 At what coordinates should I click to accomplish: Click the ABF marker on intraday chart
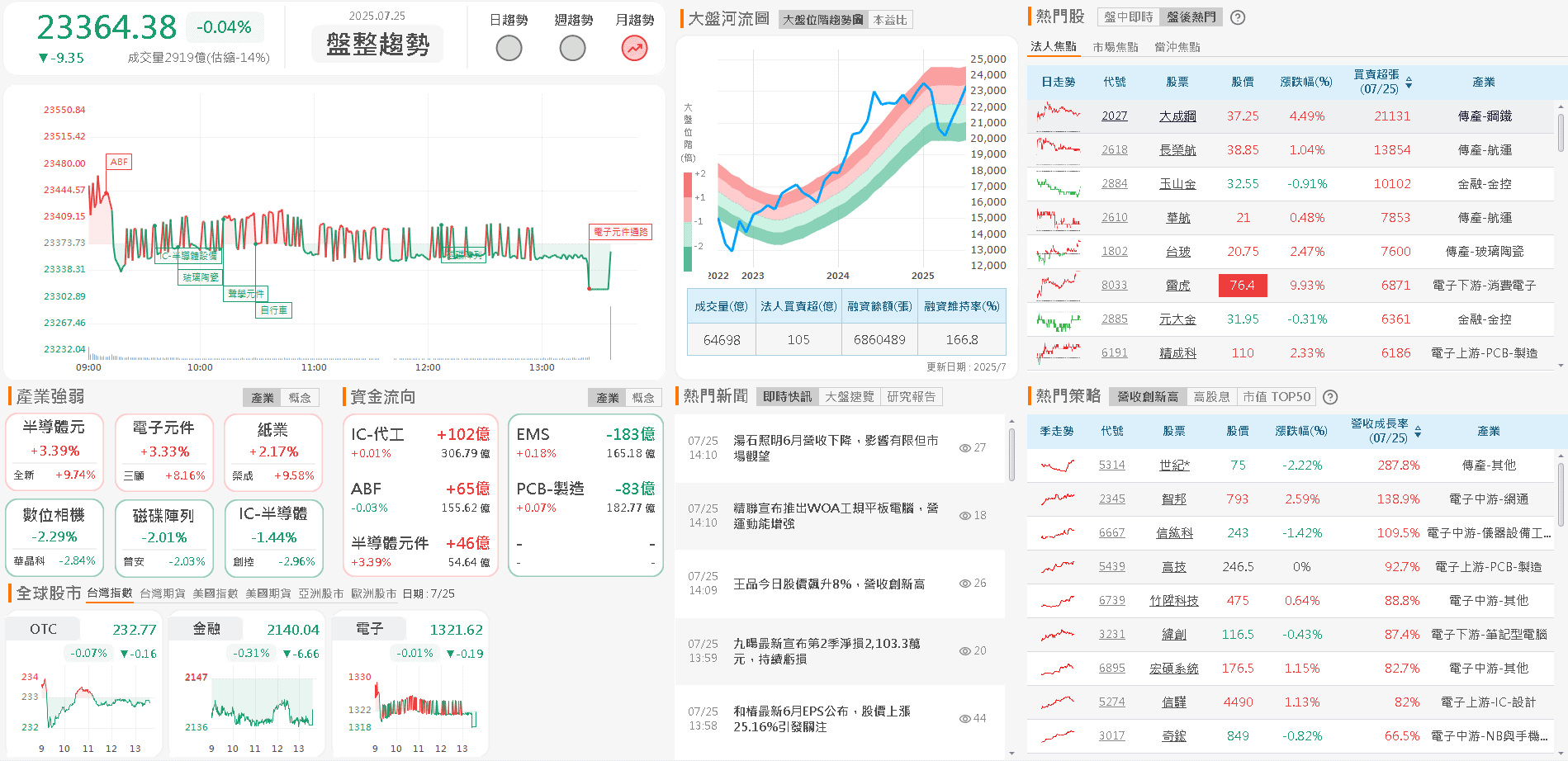point(119,162)
